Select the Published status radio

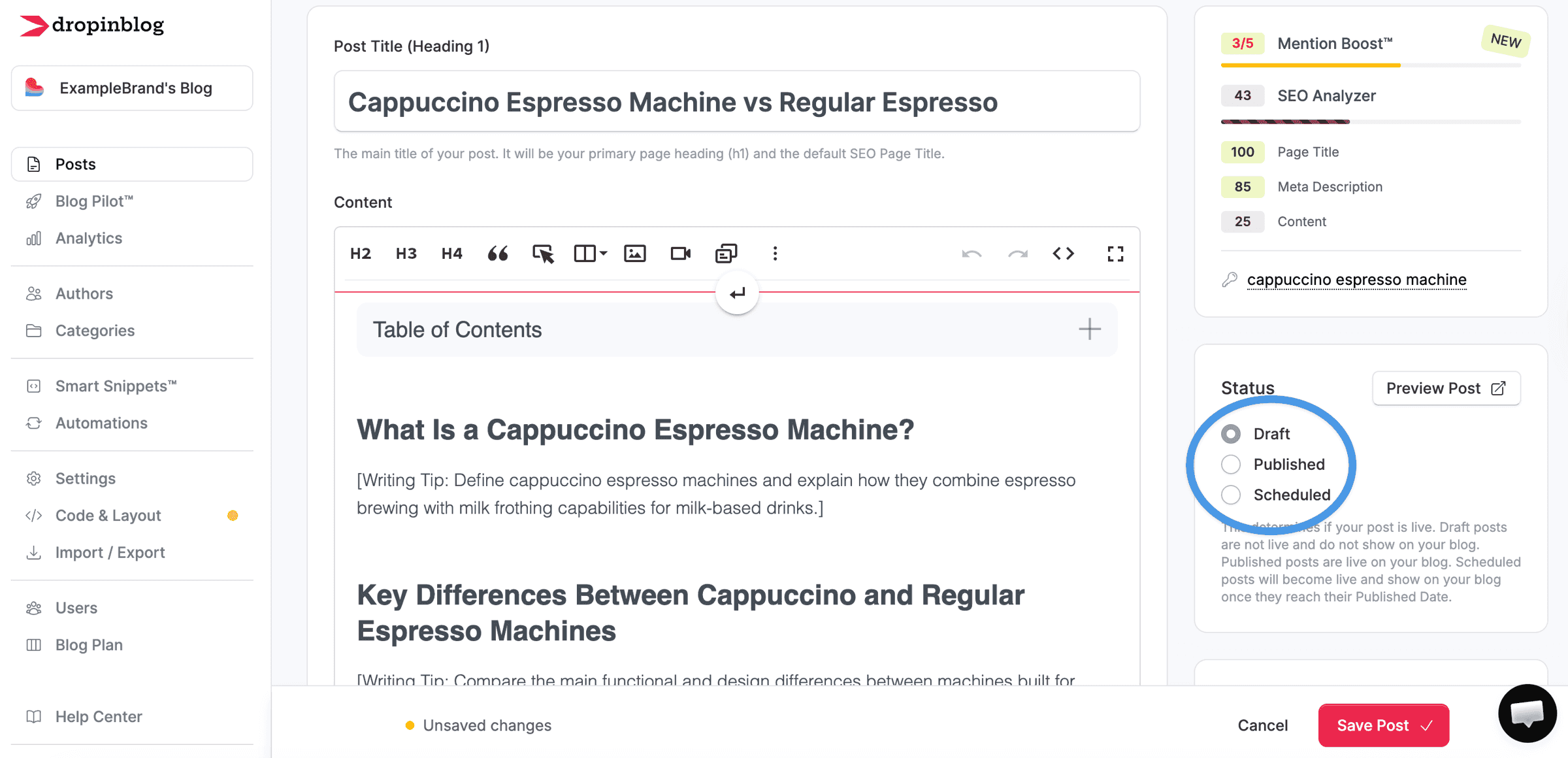tap(1231, 464)
